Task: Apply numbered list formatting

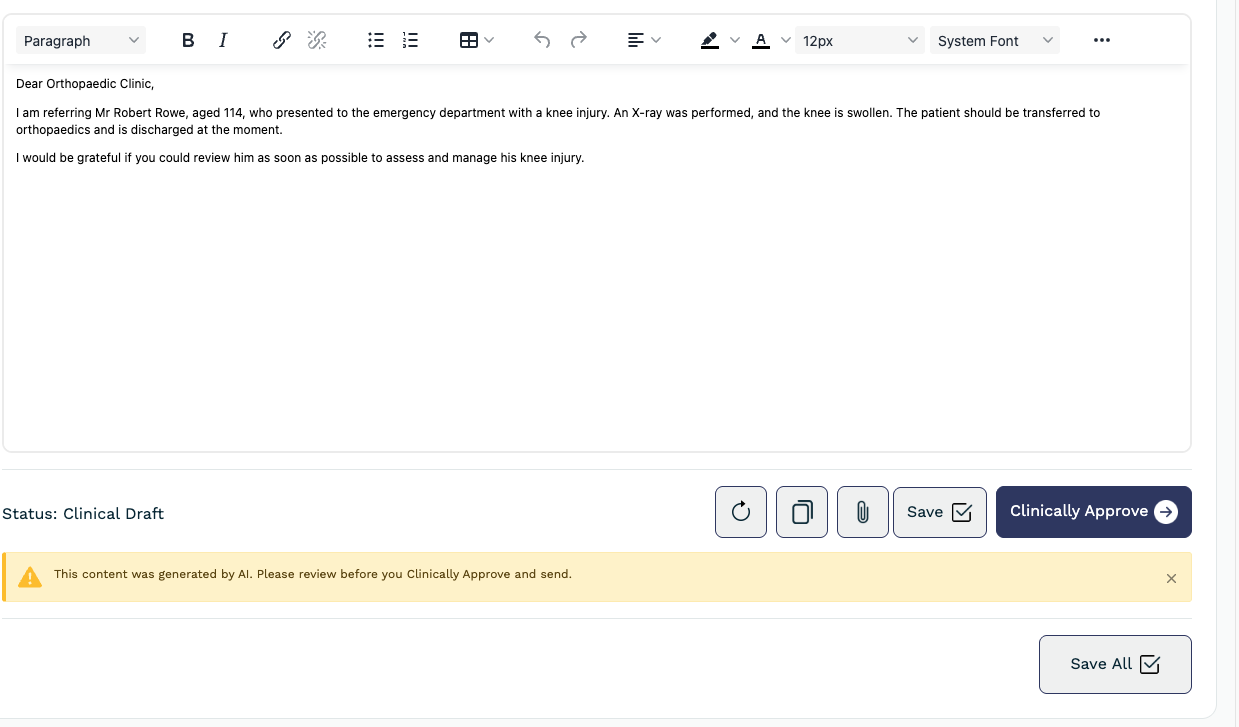Action: click(410, 41)
